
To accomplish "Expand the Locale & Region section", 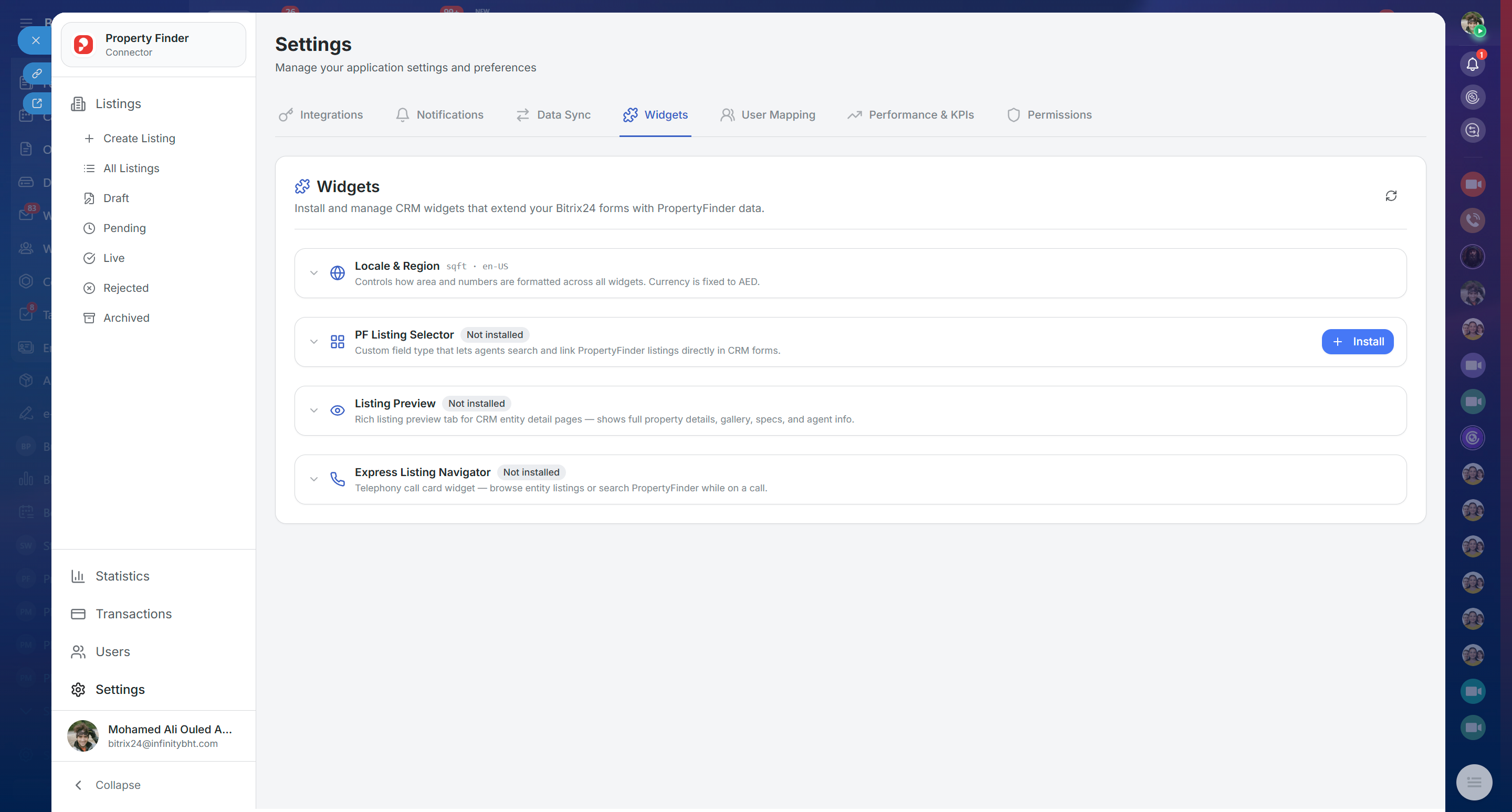I will [x=314, y=273].
